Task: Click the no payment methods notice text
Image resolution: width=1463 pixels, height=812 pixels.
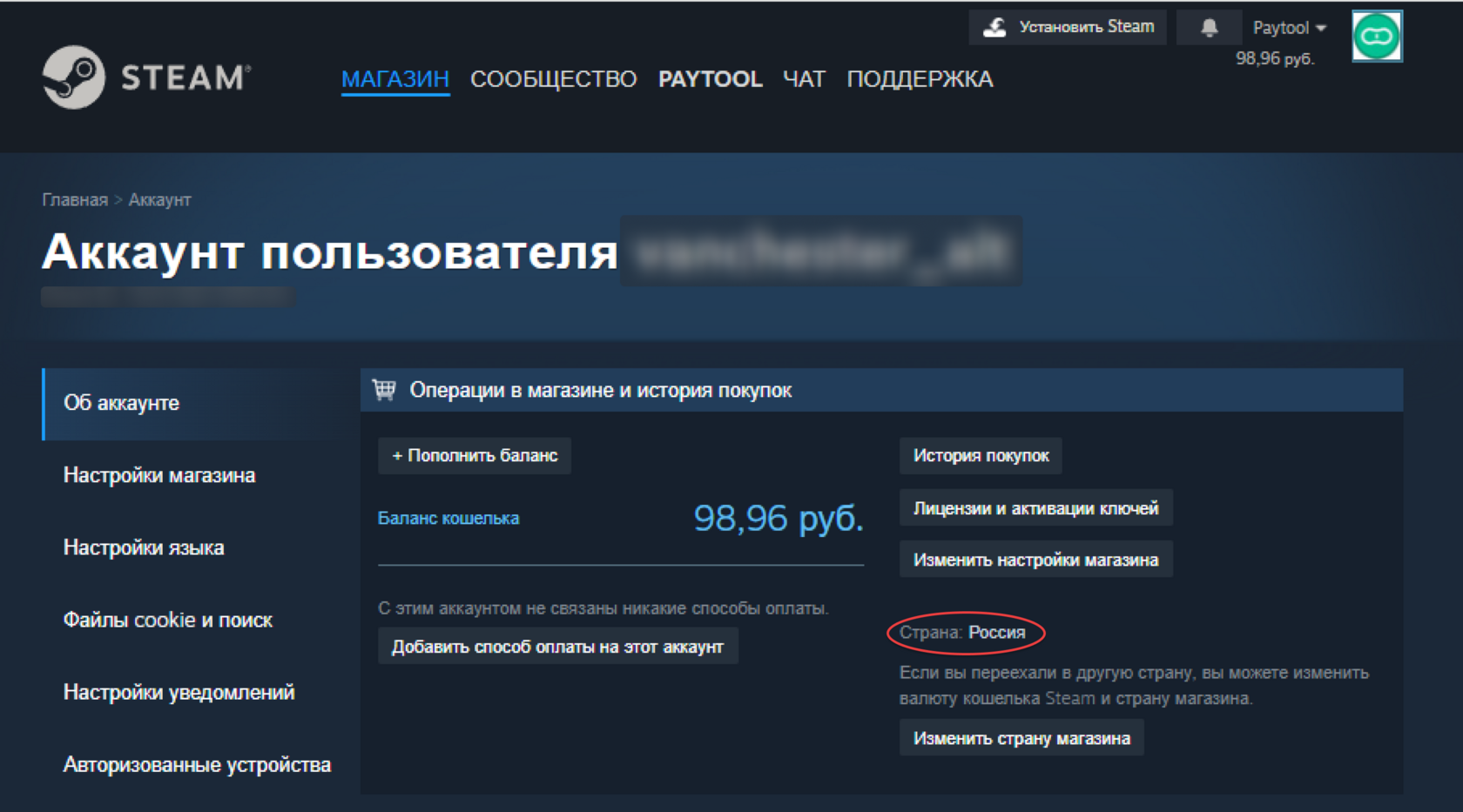Action: coord(603,608)
